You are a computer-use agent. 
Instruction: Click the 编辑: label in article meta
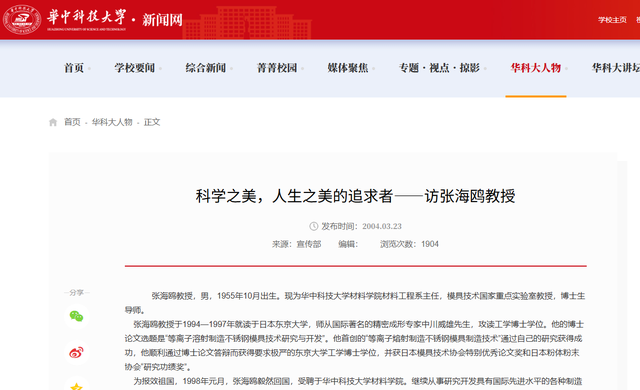pyautogui.click(x=348, y=244)
